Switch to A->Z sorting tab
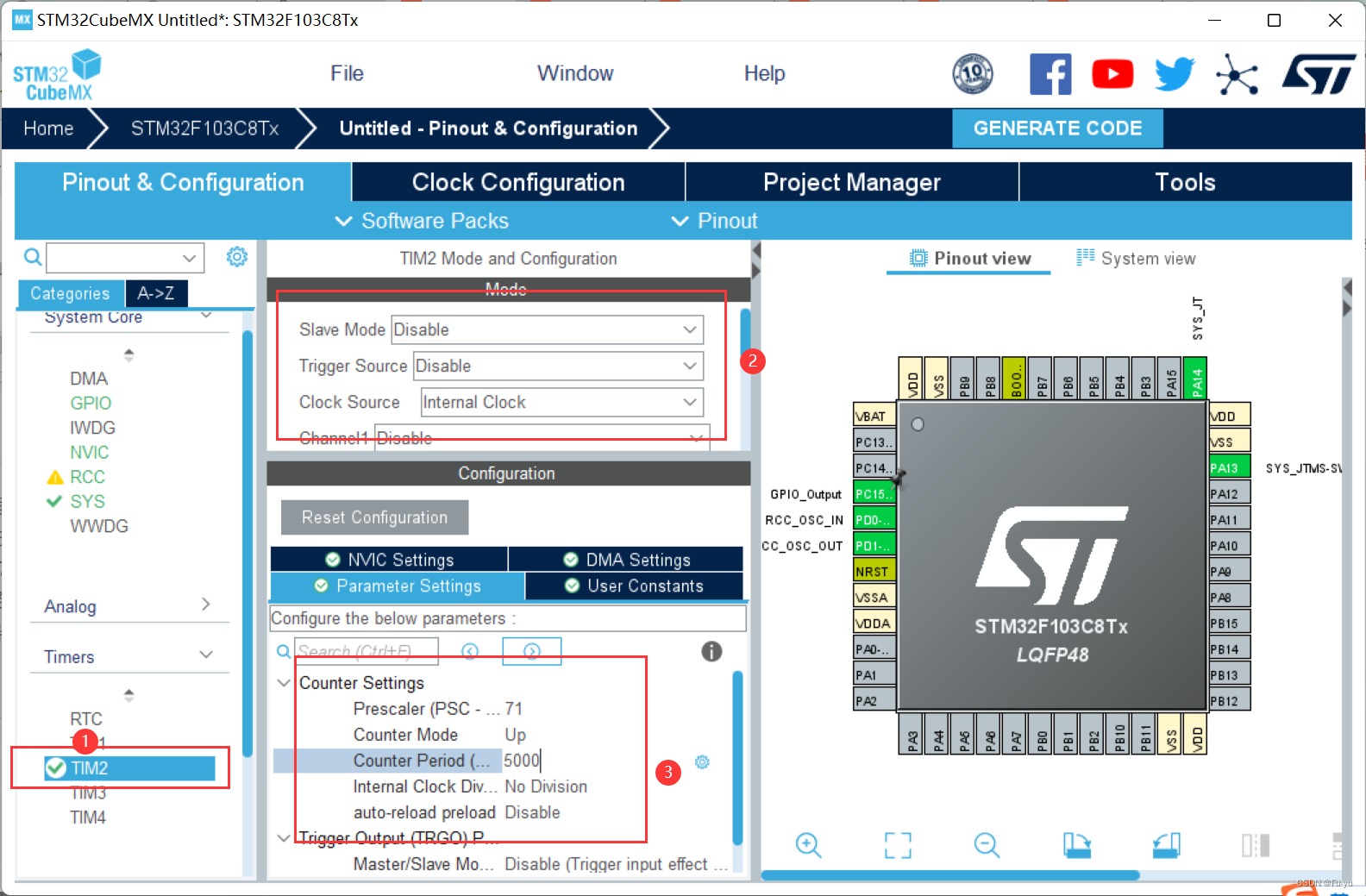 coord(156,293)
